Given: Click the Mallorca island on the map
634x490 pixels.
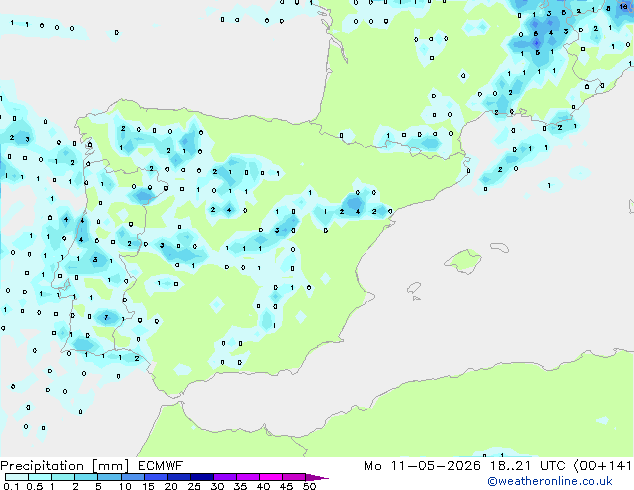Looking at the screenshot, I should [463, 261].
